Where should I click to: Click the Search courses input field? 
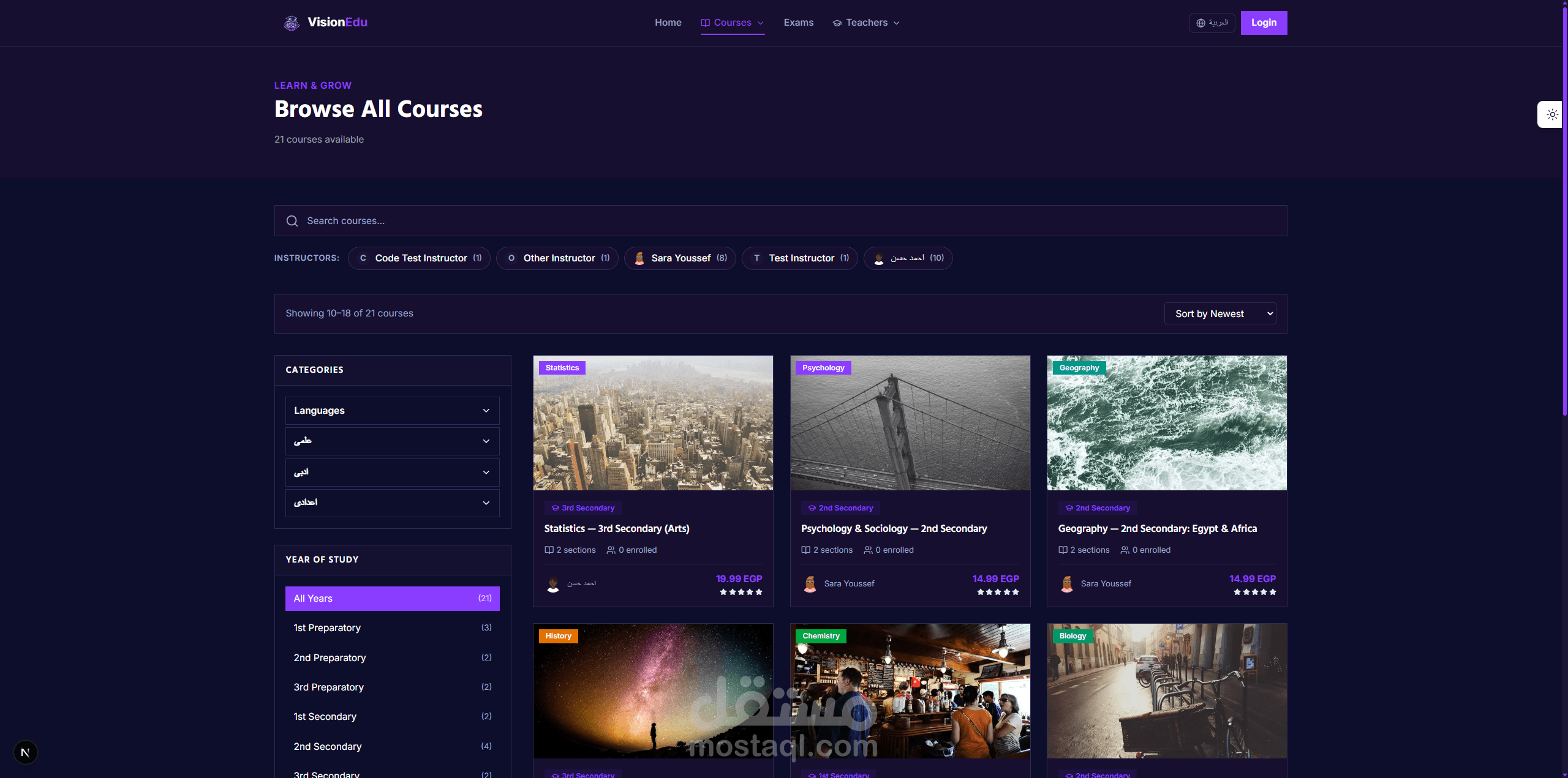(x=781, y=221)
